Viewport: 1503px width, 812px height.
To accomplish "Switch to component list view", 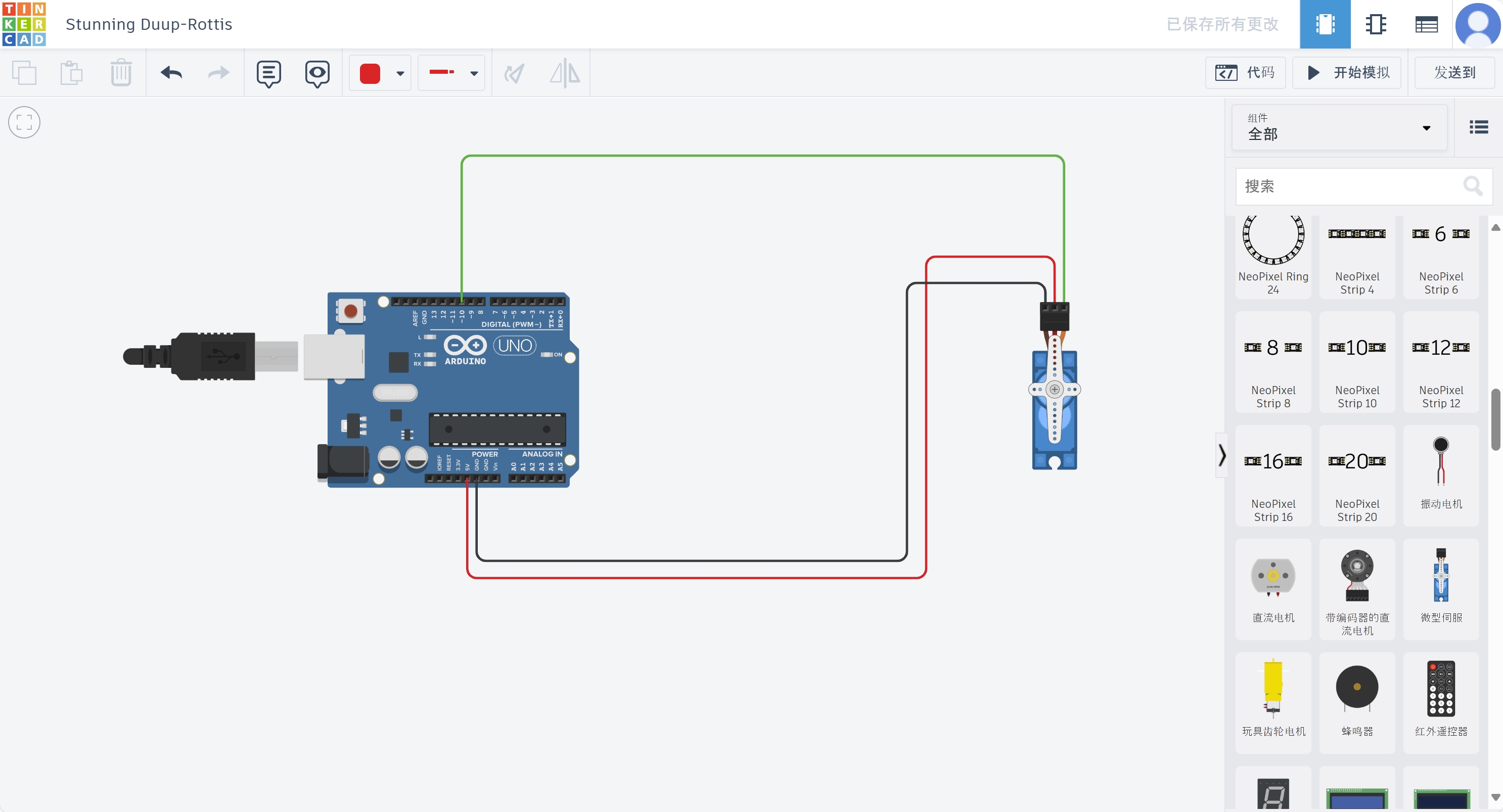I will (x=1426, y=24).
